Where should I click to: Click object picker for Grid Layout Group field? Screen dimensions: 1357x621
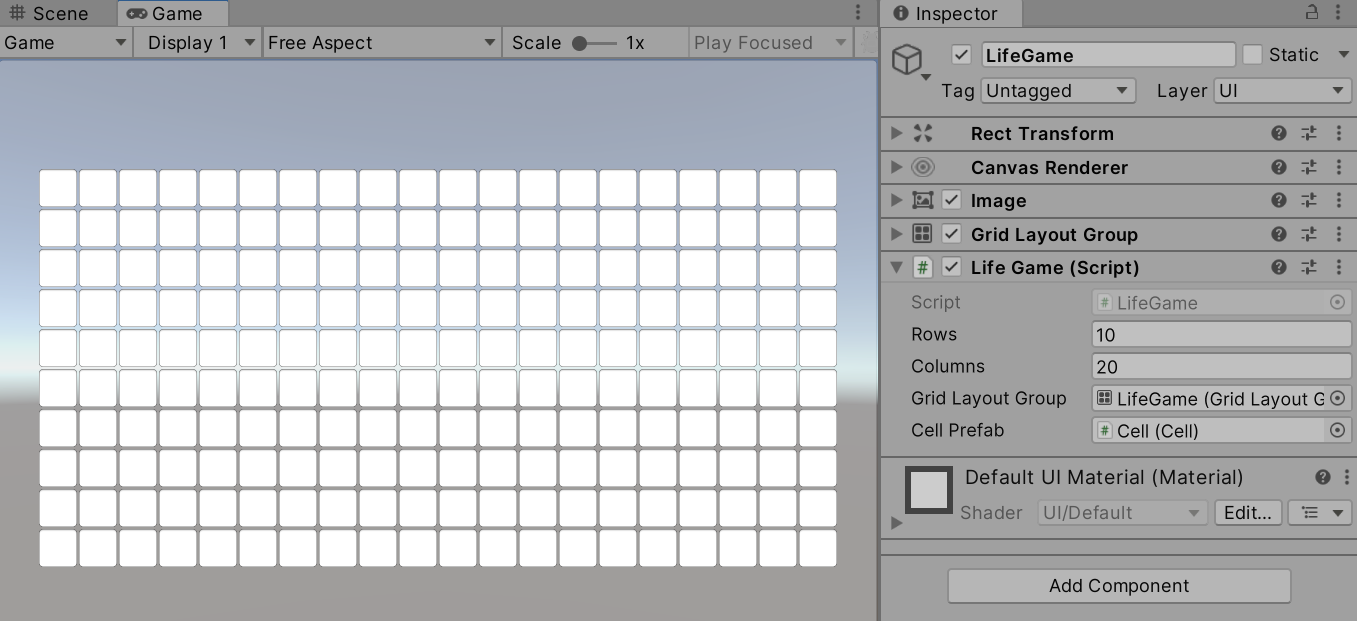pyautogui.click(x=1337, y=399)
